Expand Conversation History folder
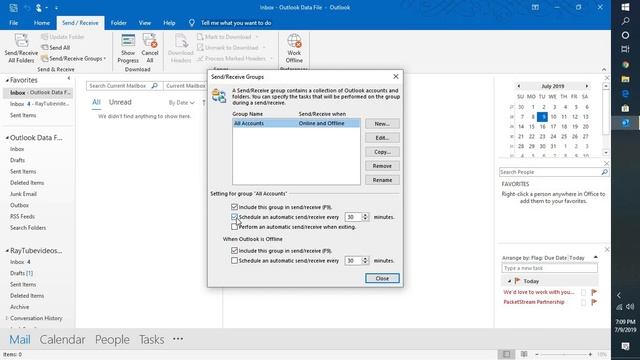 (x=7, y=318)
